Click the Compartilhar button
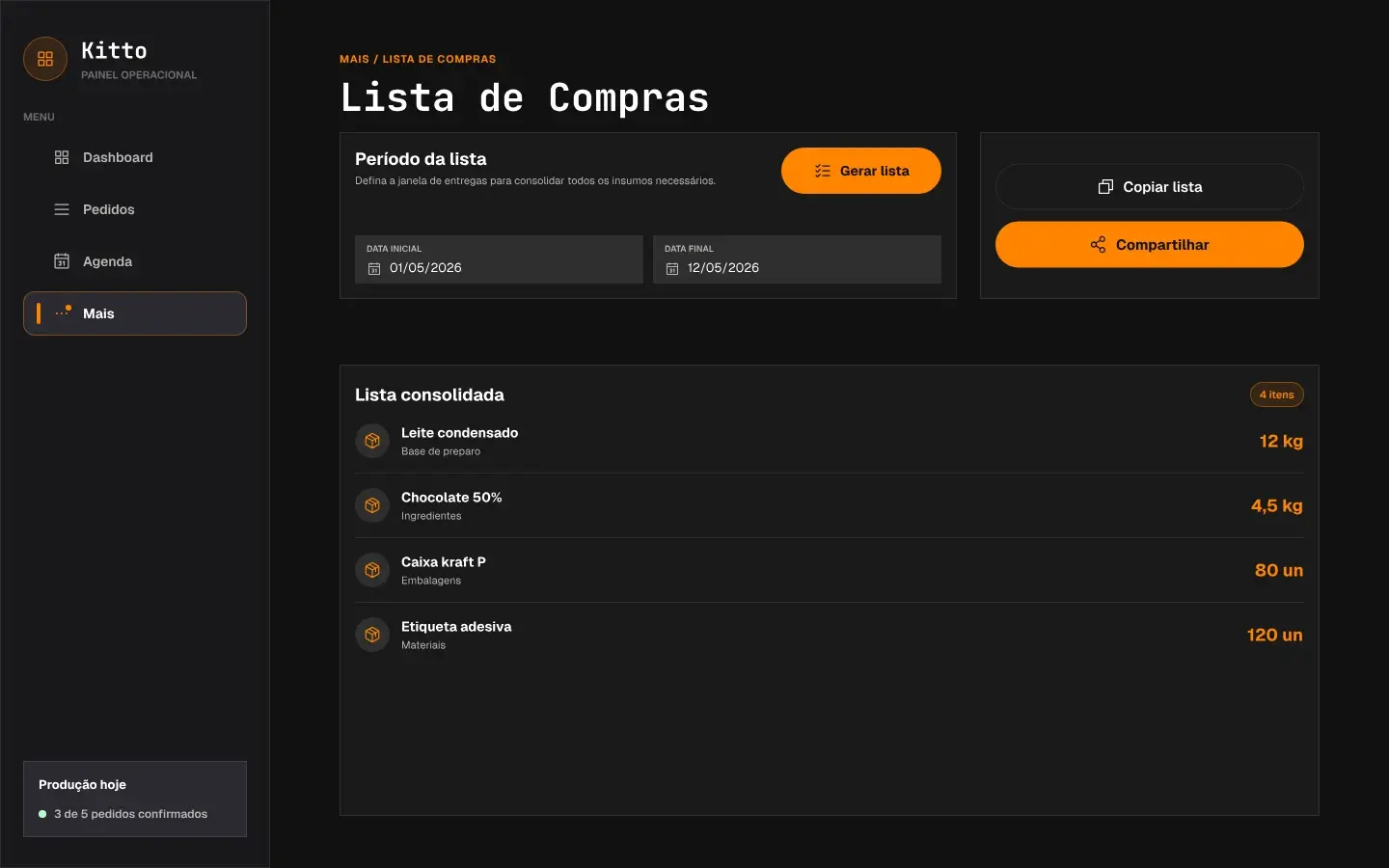The width and height of the screenshot is (1389, 868). tap(1150, 245)
